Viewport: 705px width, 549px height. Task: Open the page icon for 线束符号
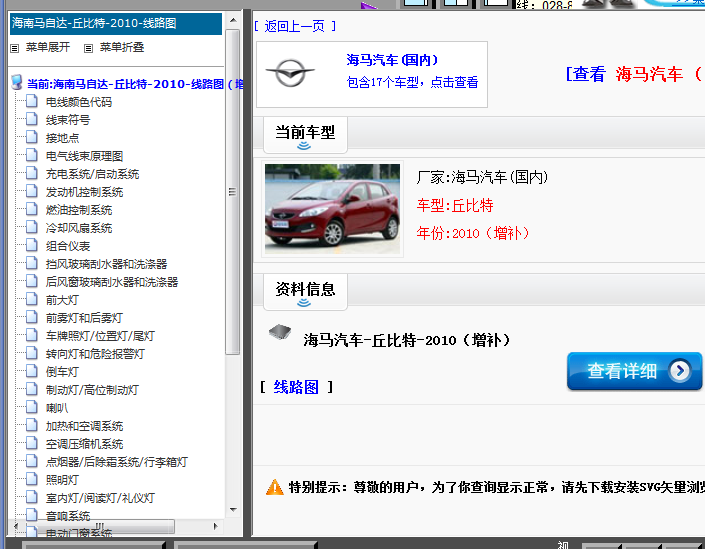point(31,119)
